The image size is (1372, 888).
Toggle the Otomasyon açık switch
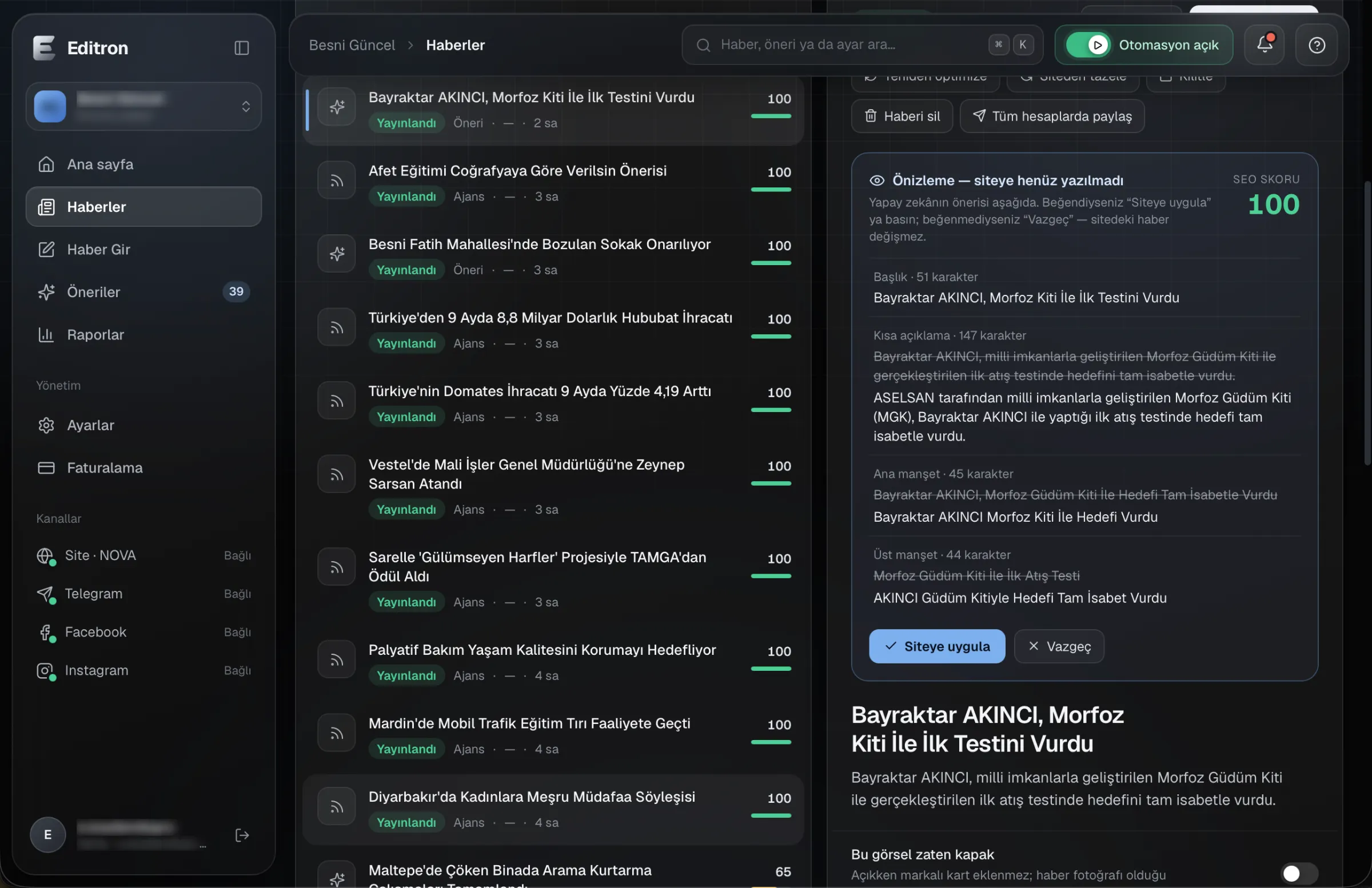(x=1088, y=45)
